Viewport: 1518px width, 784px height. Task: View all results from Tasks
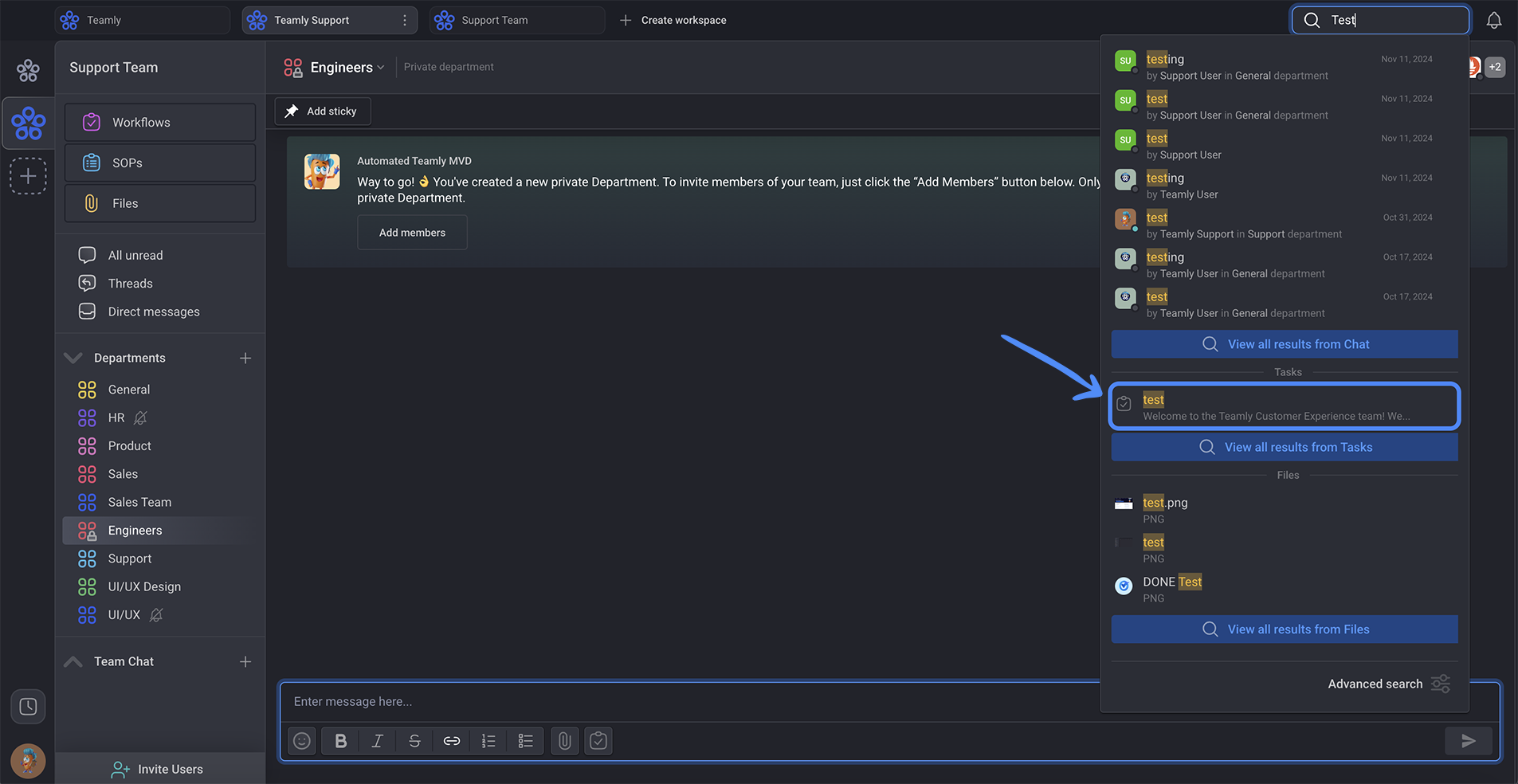pyautogui.click(x=1285, y=447)
